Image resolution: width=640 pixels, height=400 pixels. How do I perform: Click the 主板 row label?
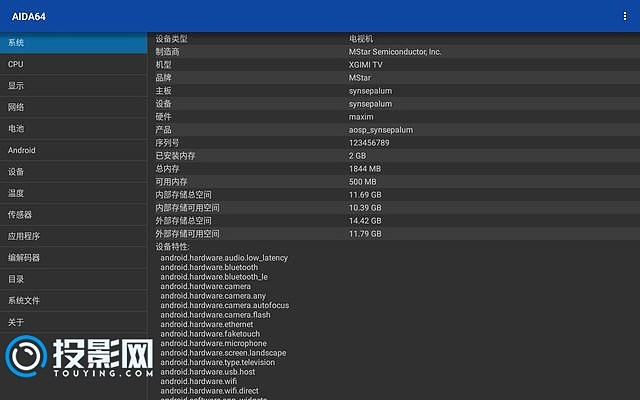coord(163,91)
